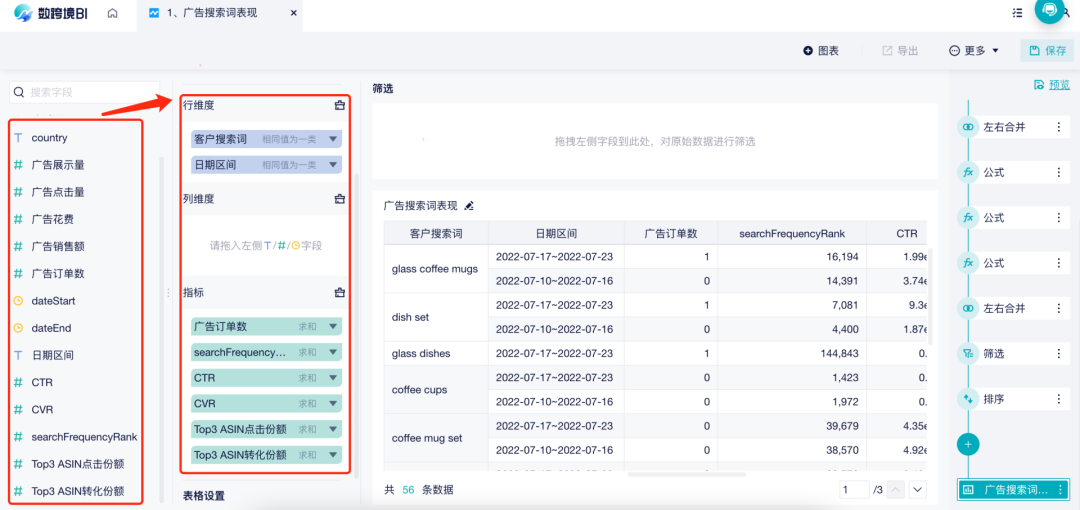Viewport: 1080px width, 510px height.
Task: Click the 预览 preview link
Action: [x=1052, y=85]
